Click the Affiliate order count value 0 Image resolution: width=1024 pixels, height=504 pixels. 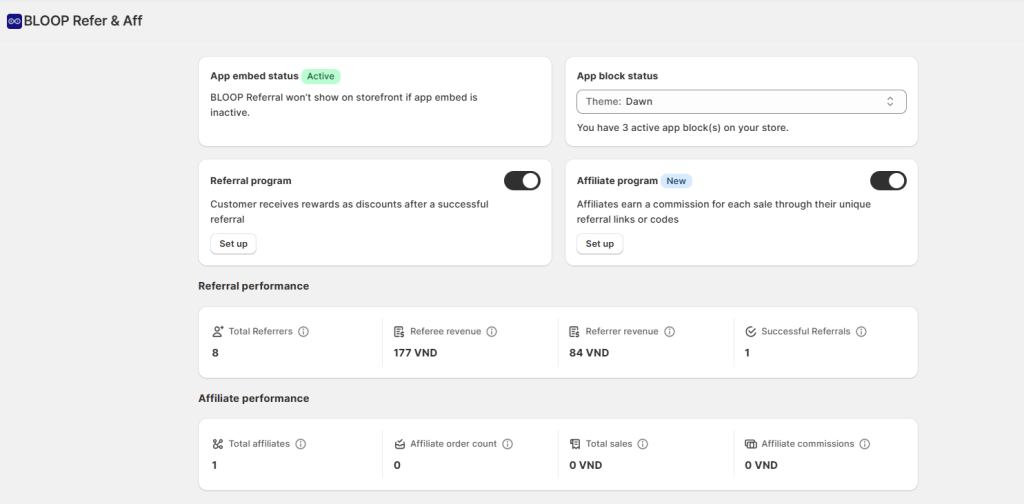[x=397, y=465]
